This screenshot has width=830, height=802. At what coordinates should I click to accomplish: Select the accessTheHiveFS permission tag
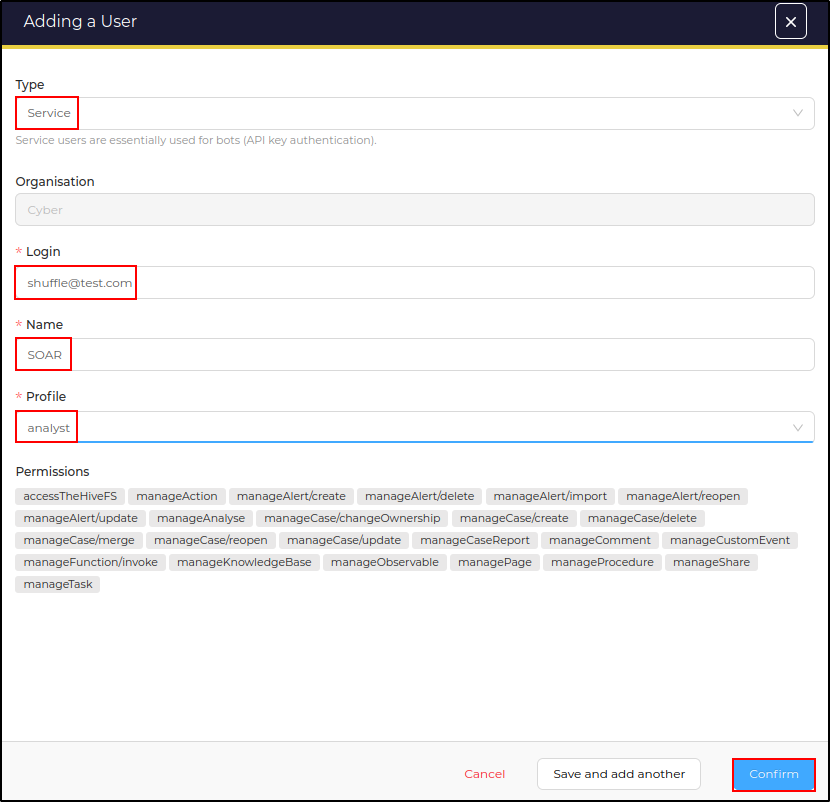coord(69,496)
